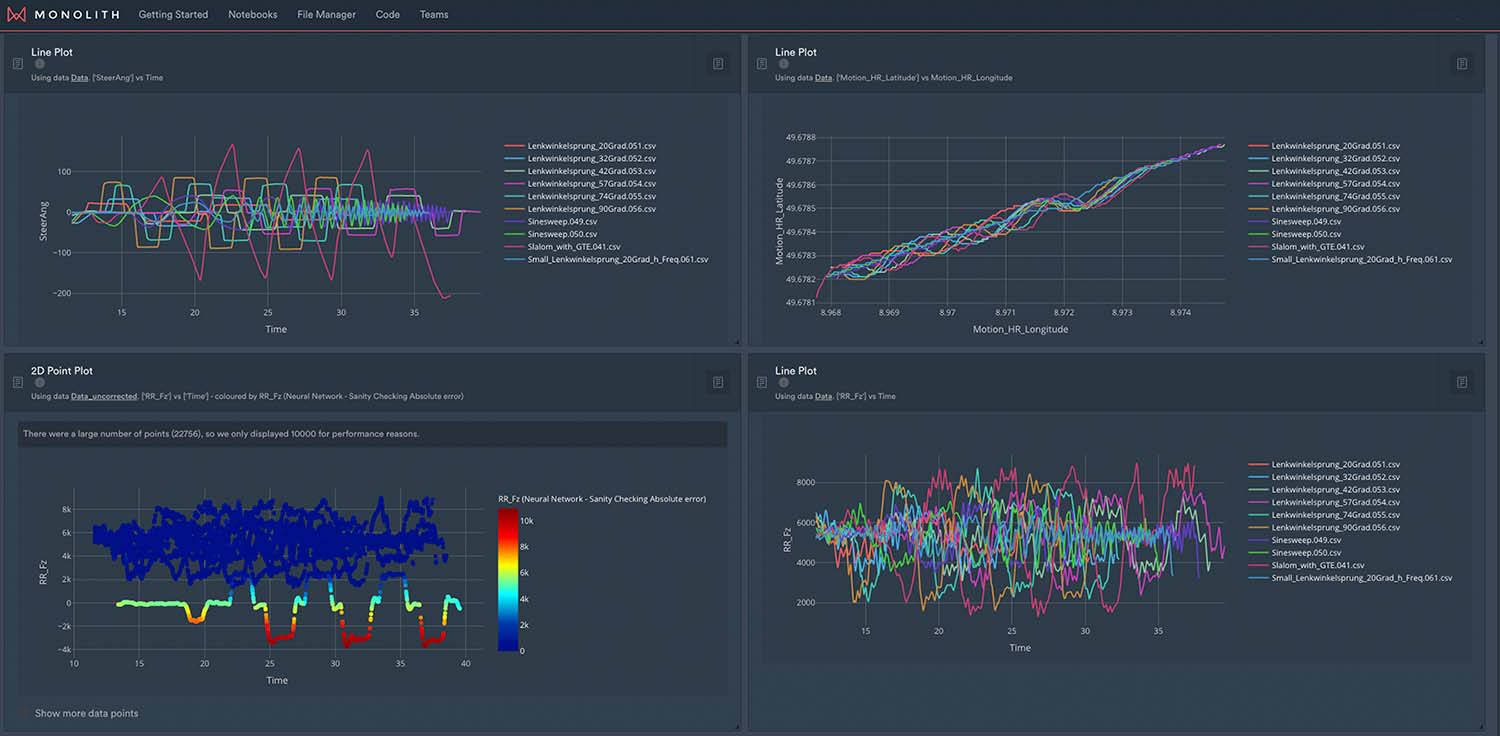The image size is (1500, 736).
Task: Open the Code menu item
Action: (x=388, y=15)
